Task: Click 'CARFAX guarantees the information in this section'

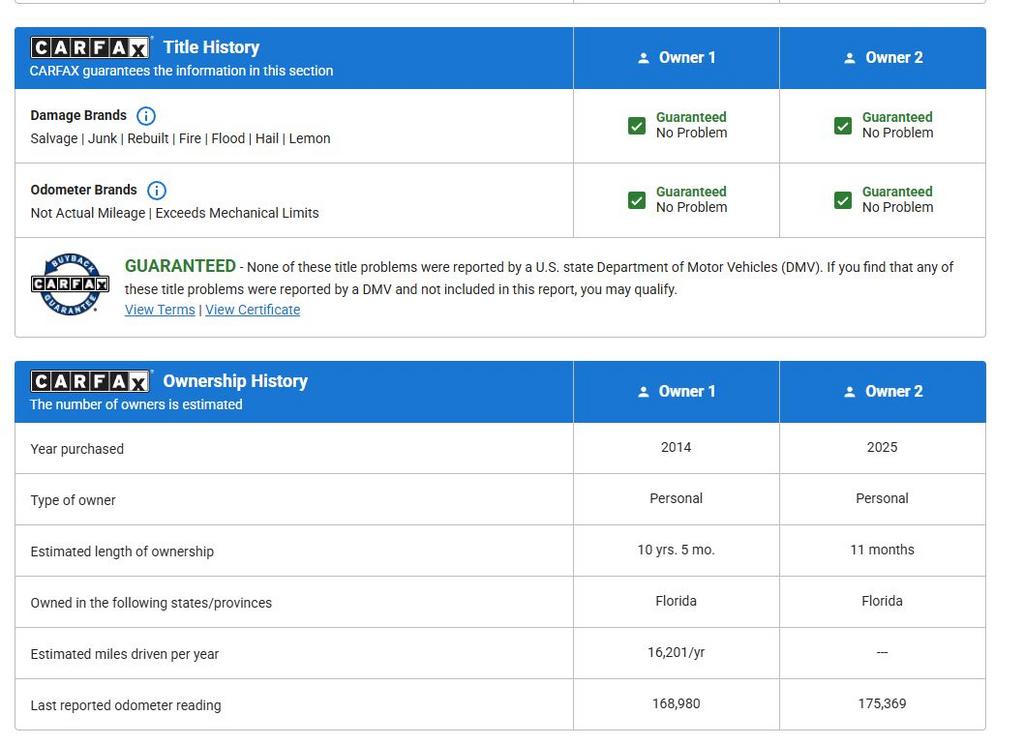Action: pos(182,71)
